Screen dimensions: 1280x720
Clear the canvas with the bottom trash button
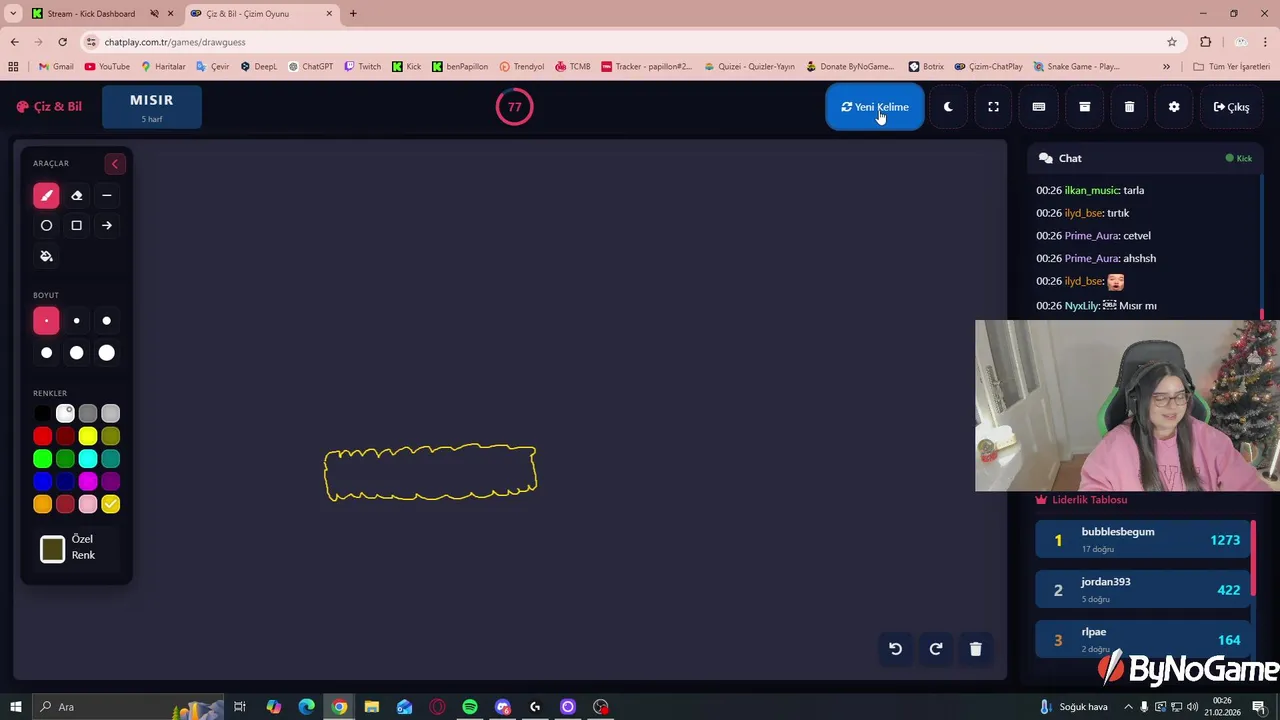pos(976,649)
